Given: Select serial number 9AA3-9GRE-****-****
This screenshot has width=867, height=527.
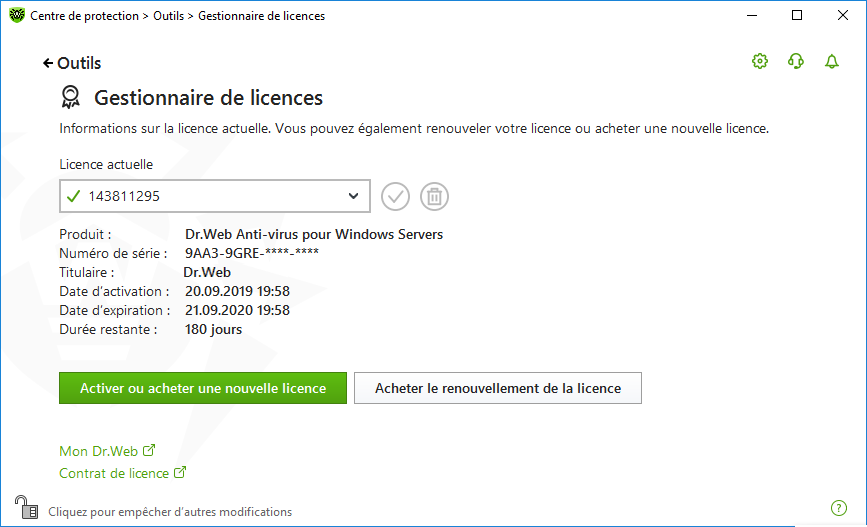Looking at the screenshot, I should (252, 253).
